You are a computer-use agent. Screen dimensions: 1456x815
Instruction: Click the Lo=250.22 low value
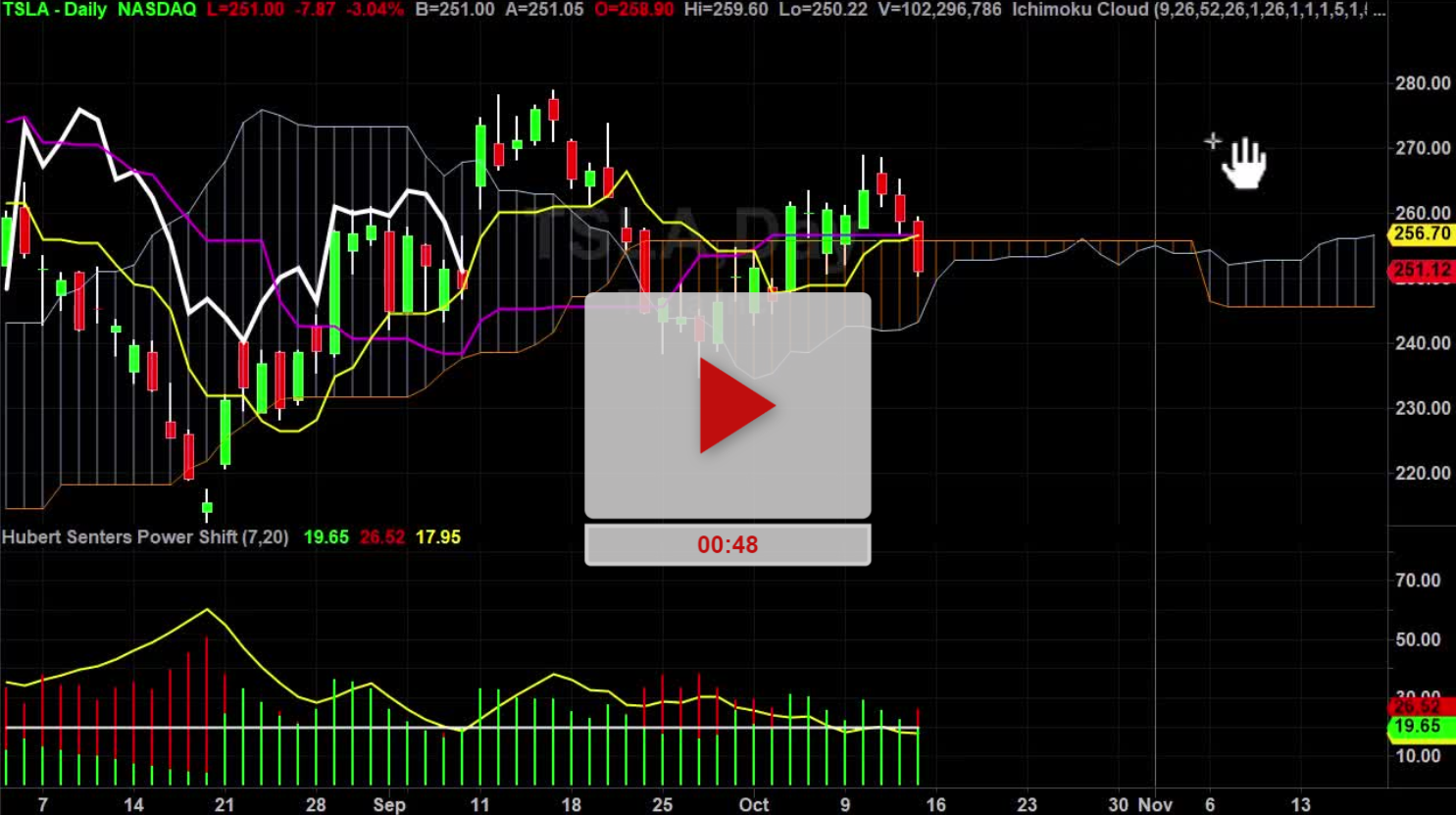point(823,10)
